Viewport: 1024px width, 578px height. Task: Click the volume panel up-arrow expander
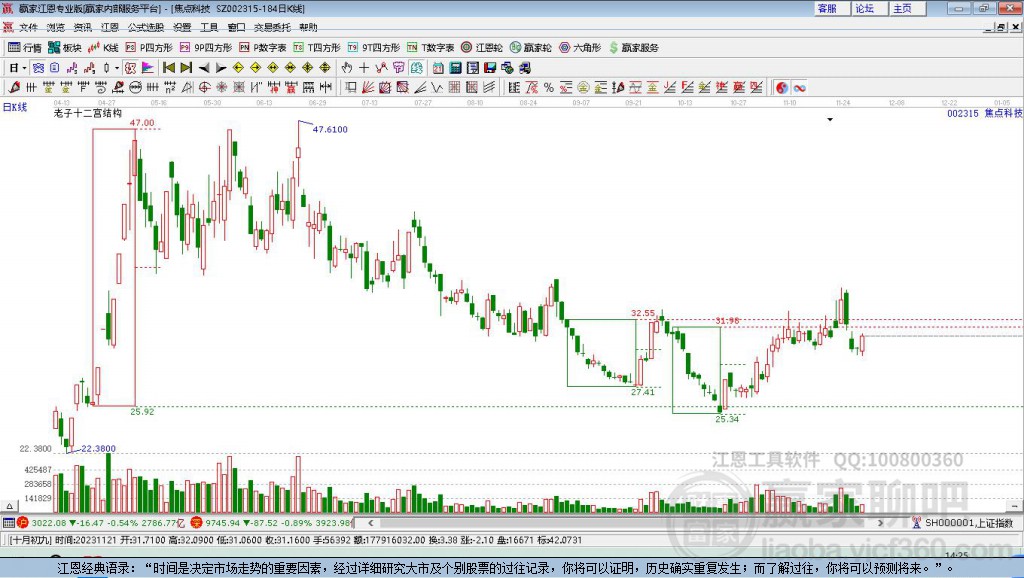click(x=9, y=506)
